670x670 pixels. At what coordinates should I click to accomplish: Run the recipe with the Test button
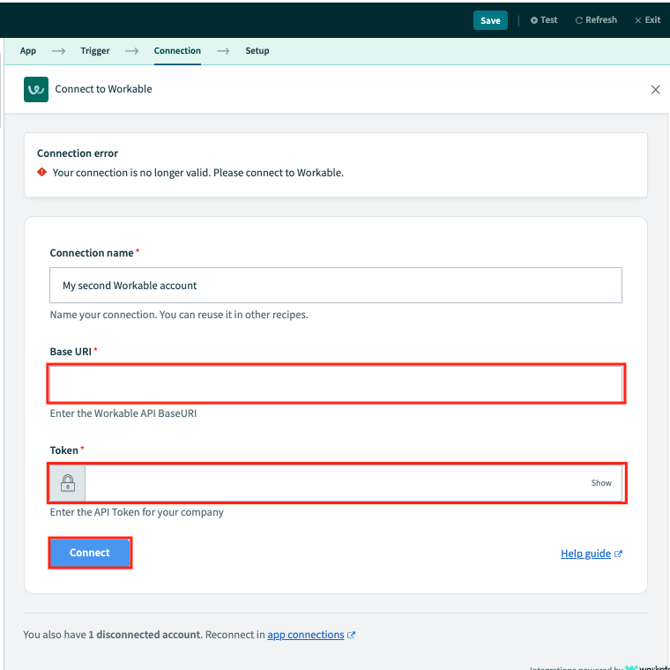coord(544,20)
